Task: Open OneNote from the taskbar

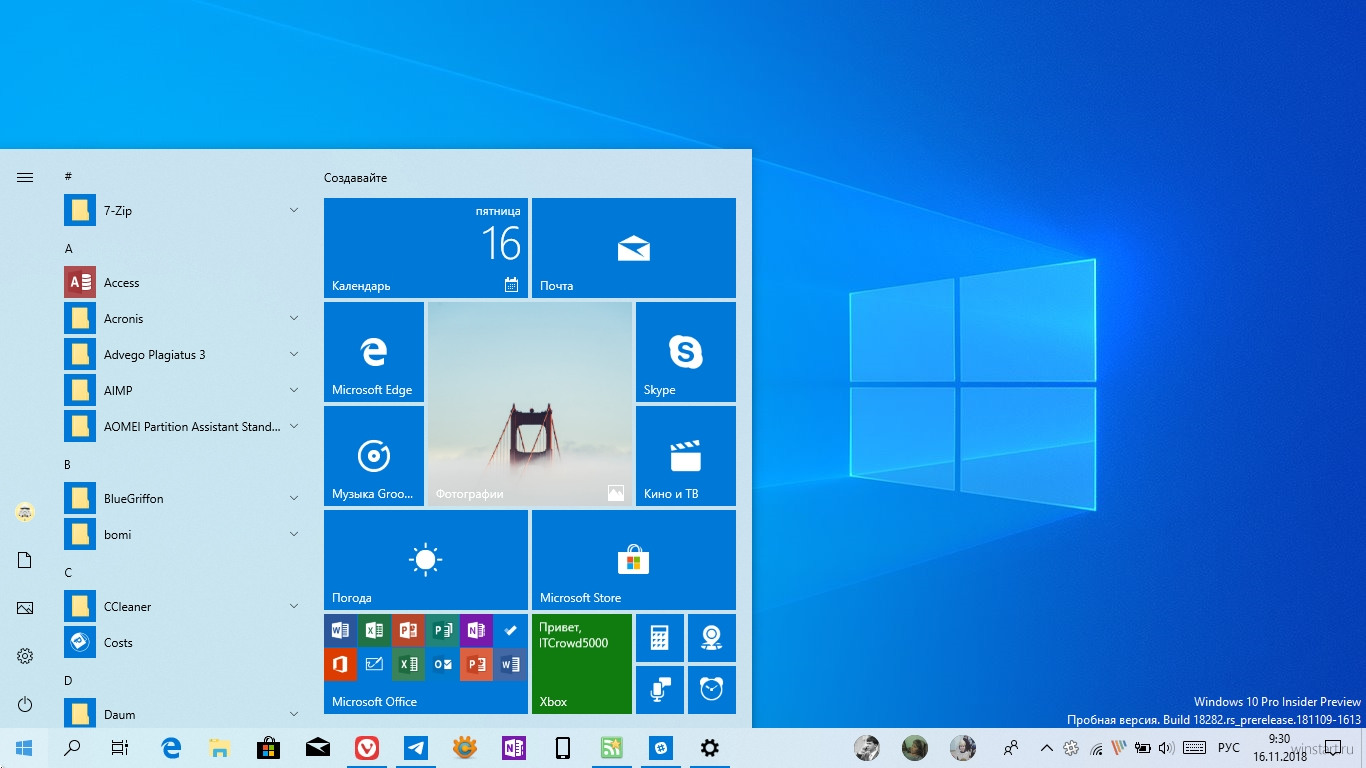Action: 514,748
